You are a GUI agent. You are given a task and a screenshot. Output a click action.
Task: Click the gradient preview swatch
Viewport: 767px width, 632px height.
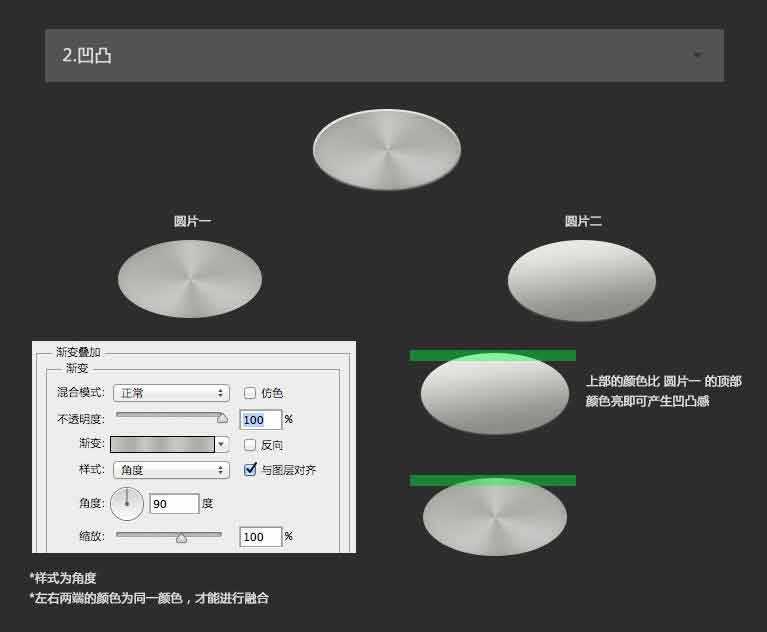162,444
